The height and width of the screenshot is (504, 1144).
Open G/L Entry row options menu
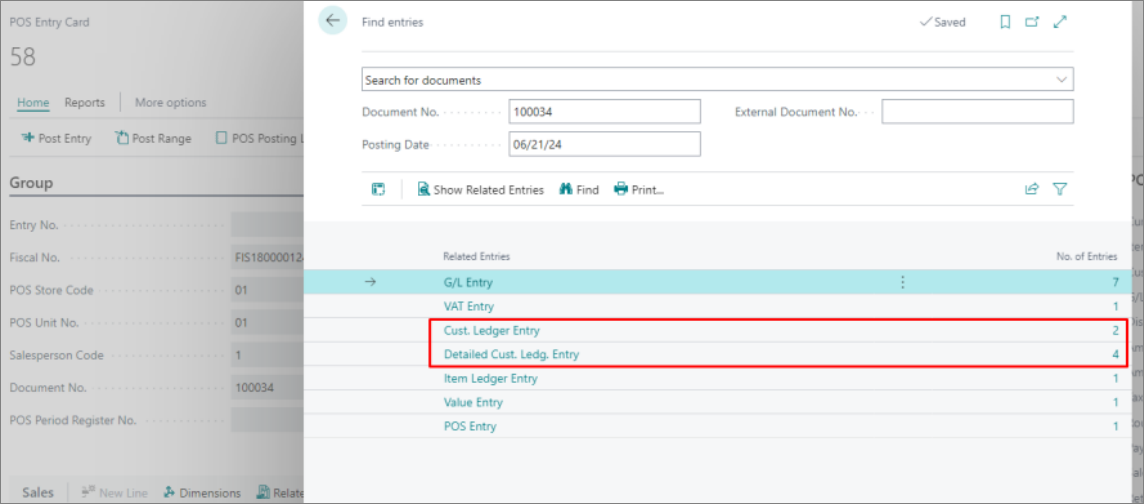click(x=903, y=282)
